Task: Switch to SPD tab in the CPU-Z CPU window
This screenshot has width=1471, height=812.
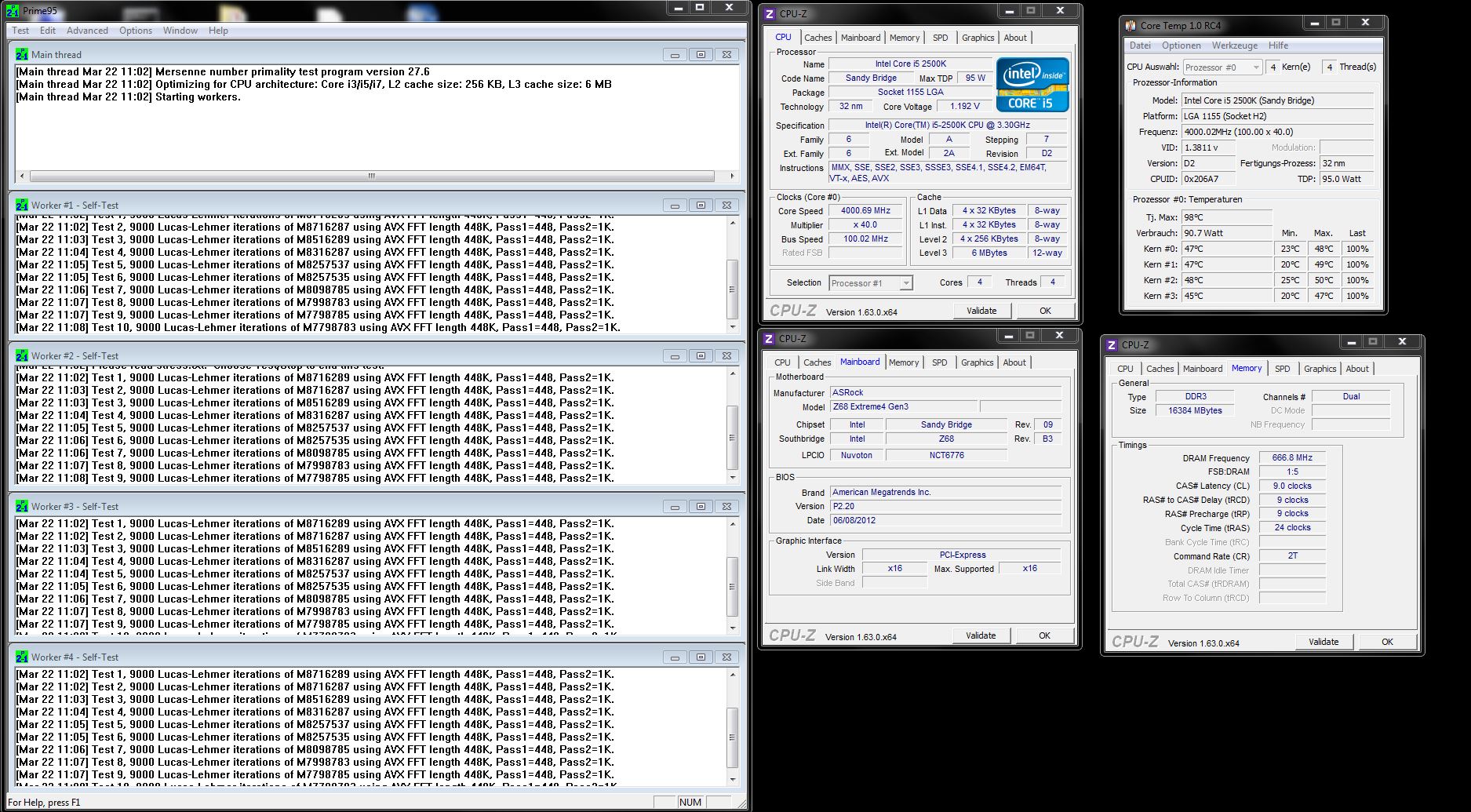Action: tap(941, 38)
